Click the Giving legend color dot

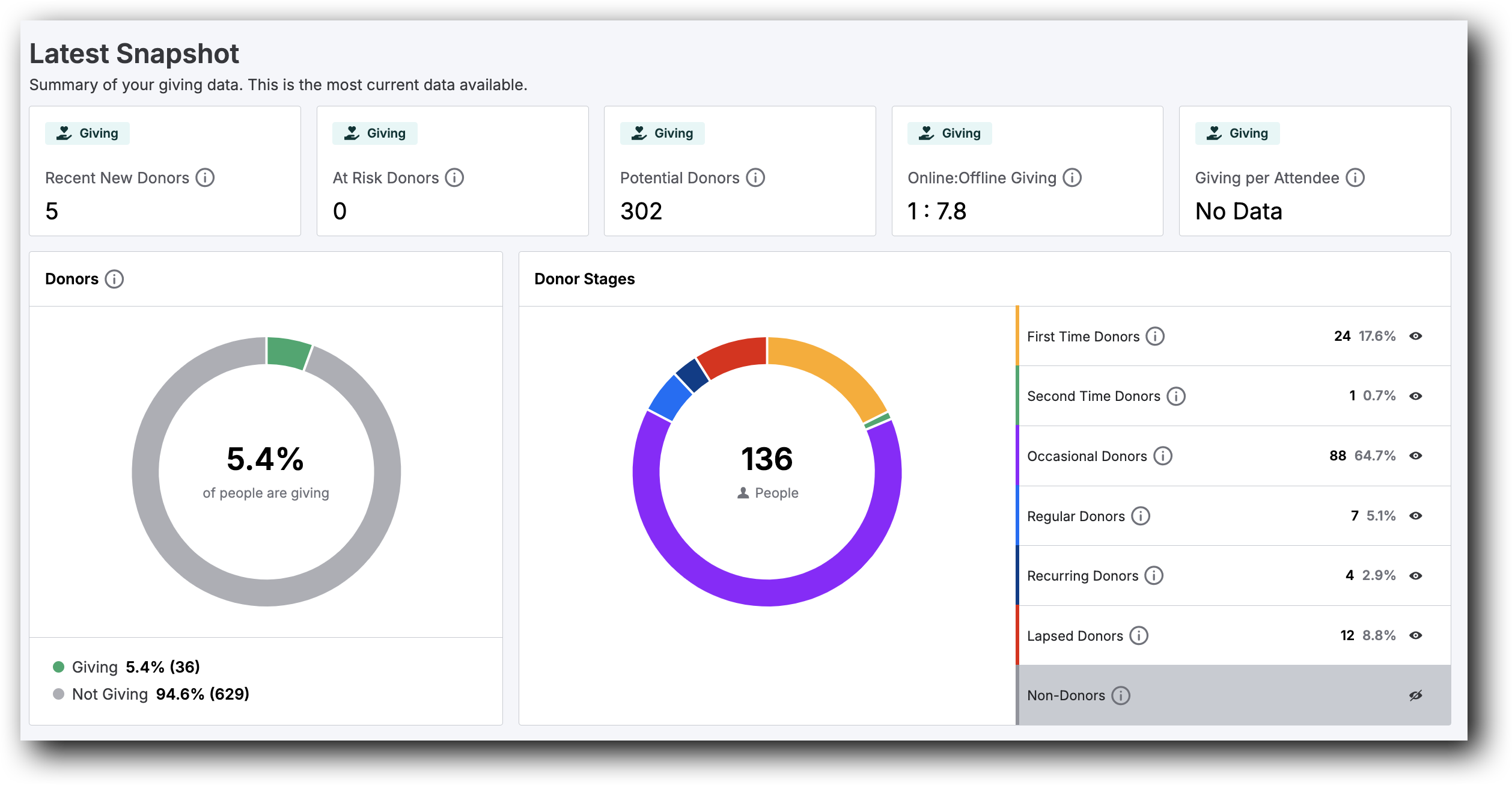tap(58, 666)
